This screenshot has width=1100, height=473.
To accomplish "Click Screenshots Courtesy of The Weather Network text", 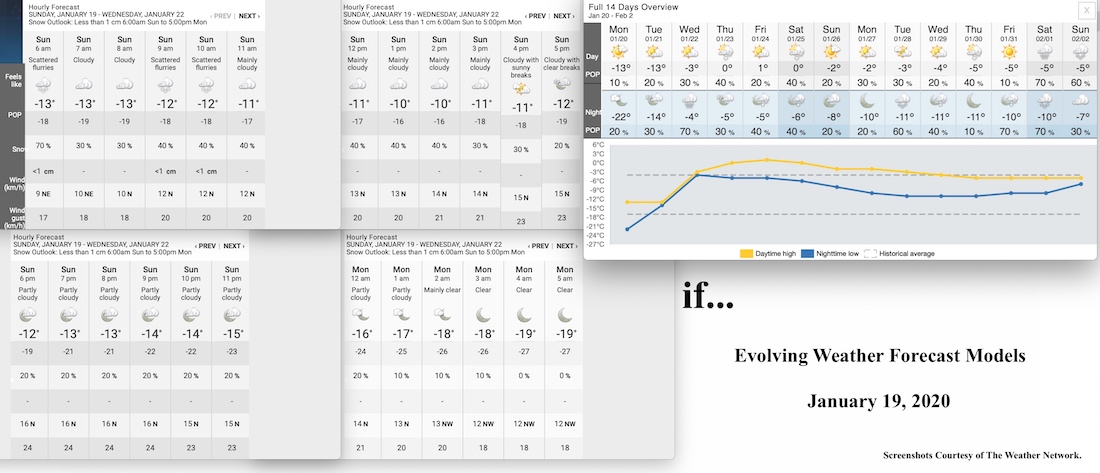I will [x=982, y=455].
